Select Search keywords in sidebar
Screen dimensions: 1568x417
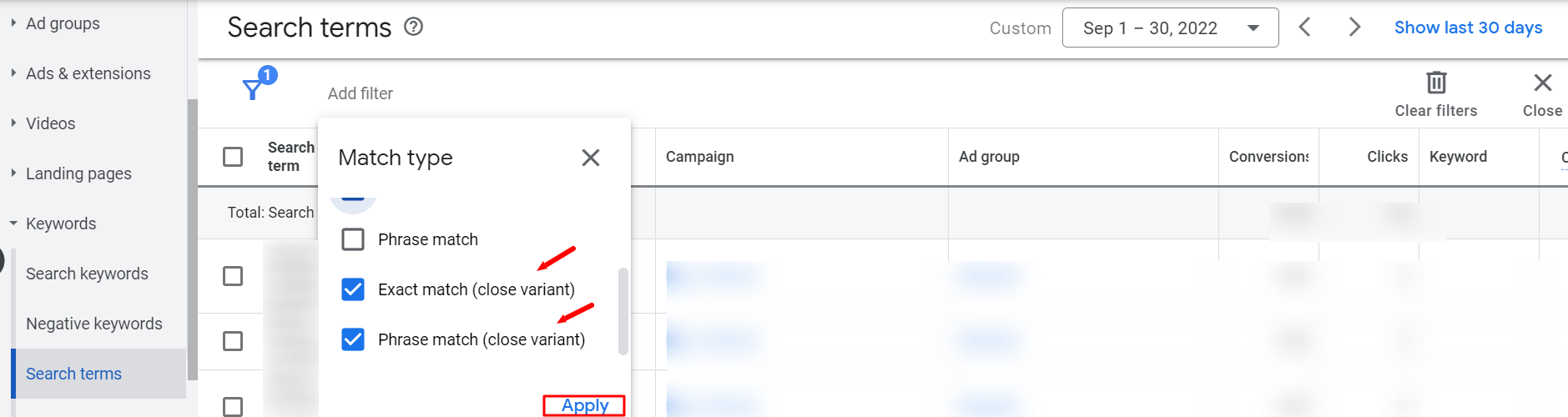pyautogui.click(x=87, y=274)
